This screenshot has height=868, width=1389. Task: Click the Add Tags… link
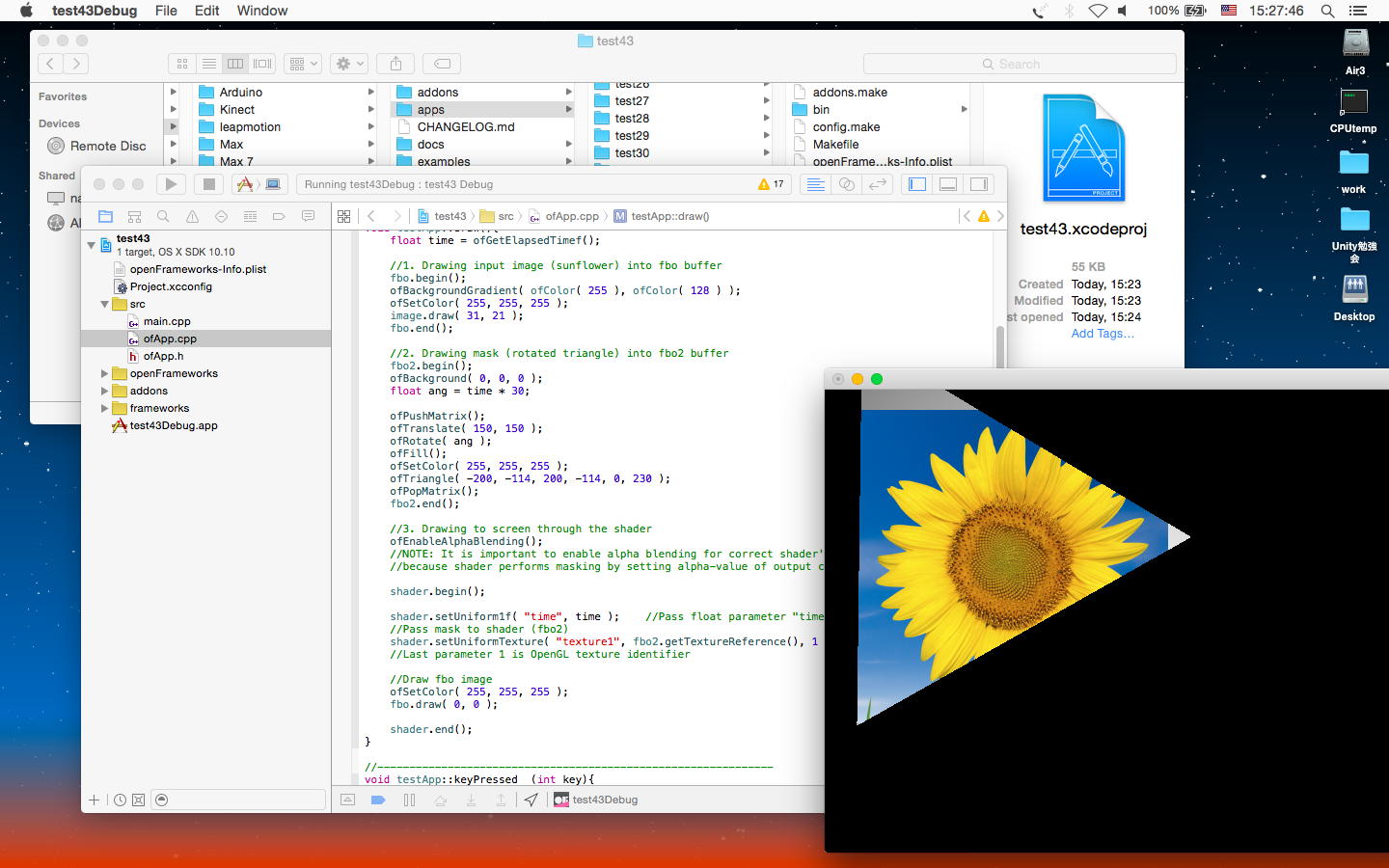point(1102,334)
